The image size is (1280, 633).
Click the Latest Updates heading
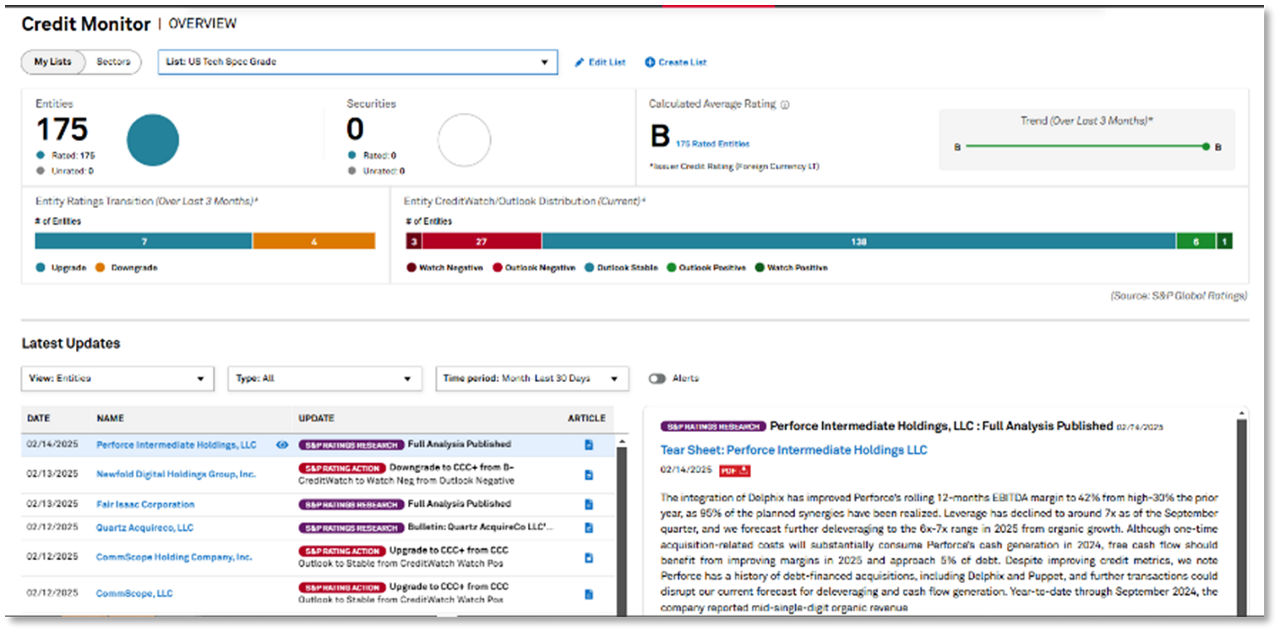(71, 343)
